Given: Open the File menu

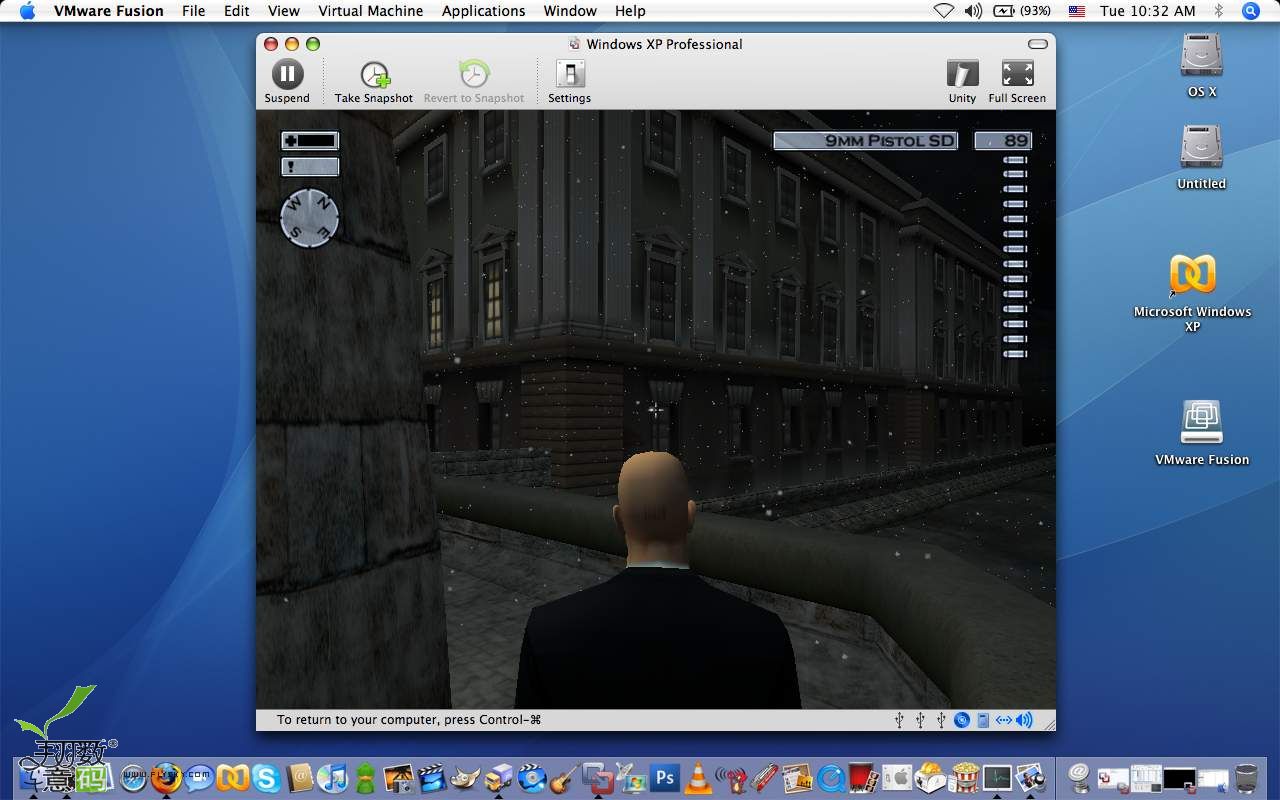Looking at the screenshot, I should coord(193,11).
